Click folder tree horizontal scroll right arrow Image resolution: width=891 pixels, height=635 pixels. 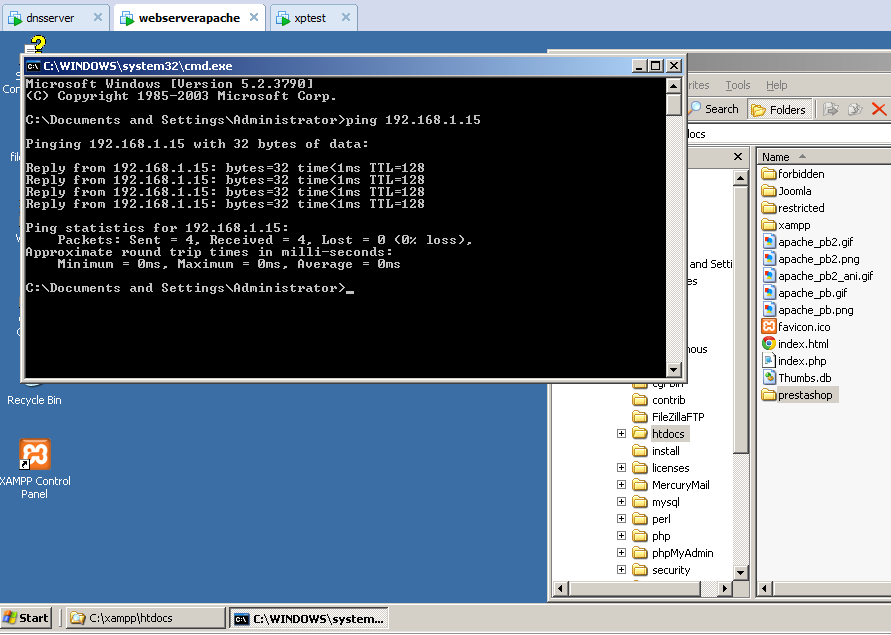coord(725,589)
